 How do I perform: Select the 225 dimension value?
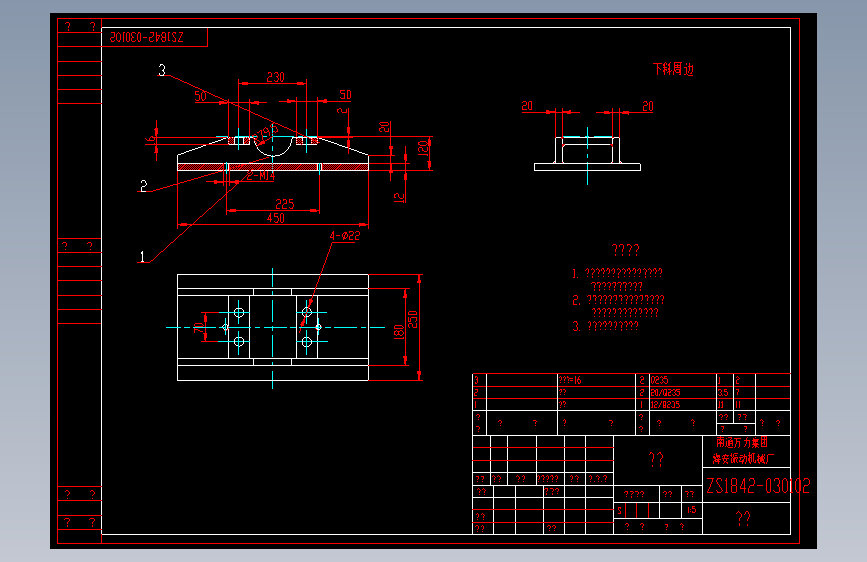285,204
